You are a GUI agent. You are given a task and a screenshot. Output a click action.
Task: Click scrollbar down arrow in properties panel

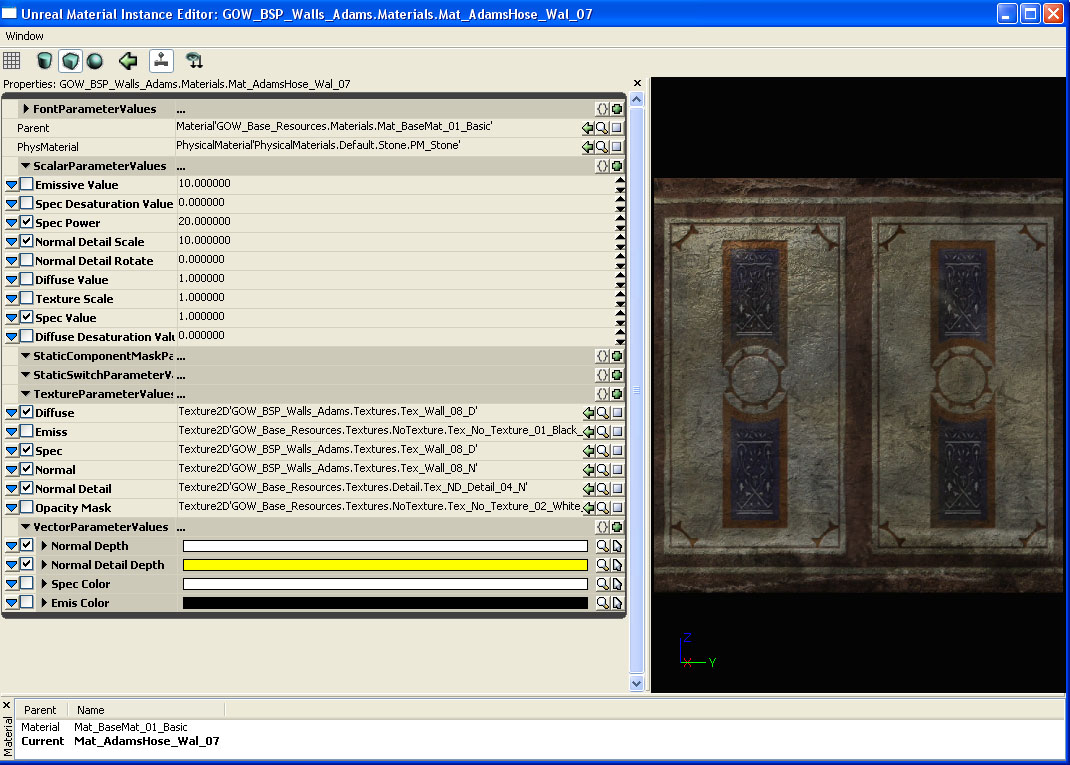[x=637, y=683]
